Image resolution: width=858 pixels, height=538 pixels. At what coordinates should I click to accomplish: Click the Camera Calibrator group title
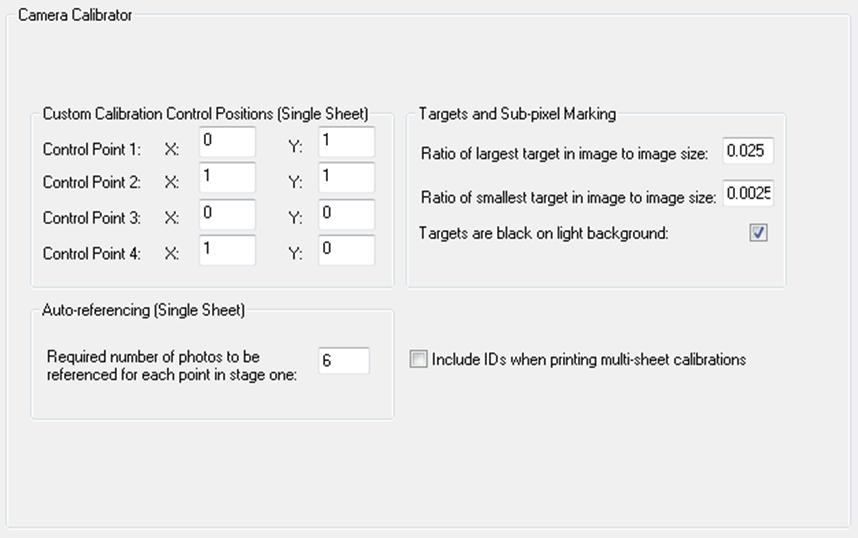coord(75,15)
